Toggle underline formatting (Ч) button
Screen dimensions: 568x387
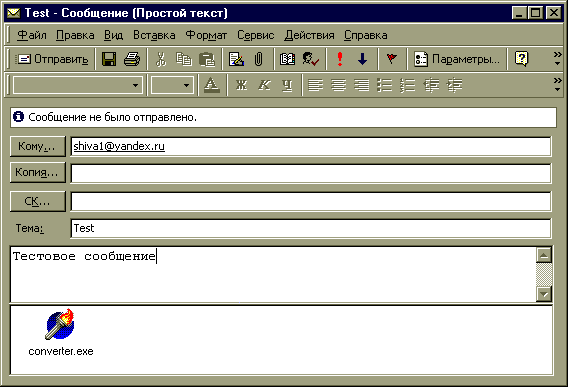[x=287, y=85]
